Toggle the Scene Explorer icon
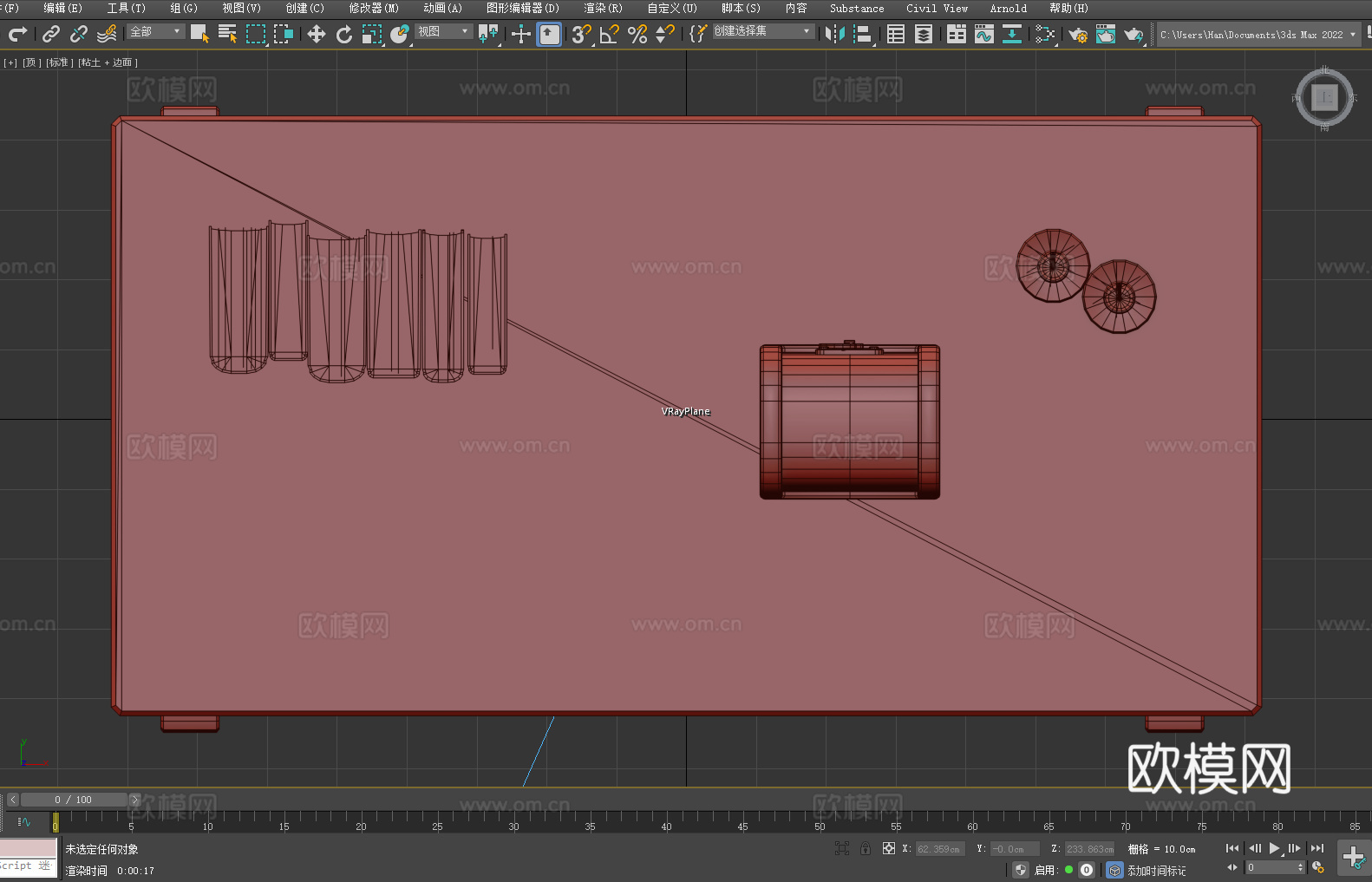Screen dimensions: 1372x882 (896, 34)
